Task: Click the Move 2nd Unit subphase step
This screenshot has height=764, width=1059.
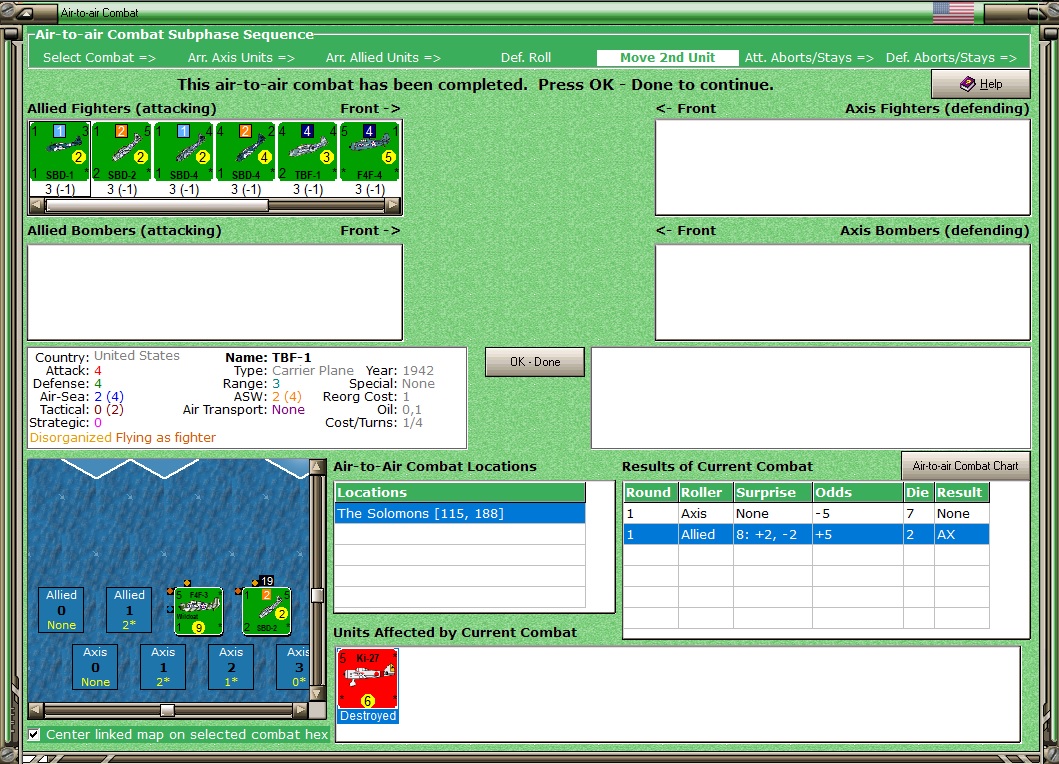Action: point(667,57)
